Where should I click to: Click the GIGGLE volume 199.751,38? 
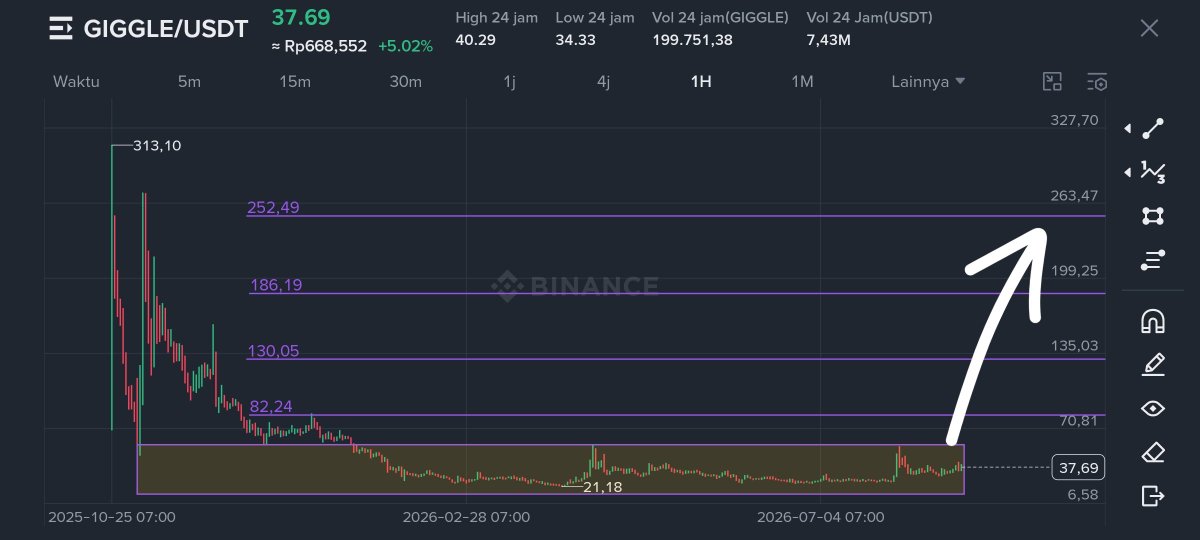click(x=692, y=40)
